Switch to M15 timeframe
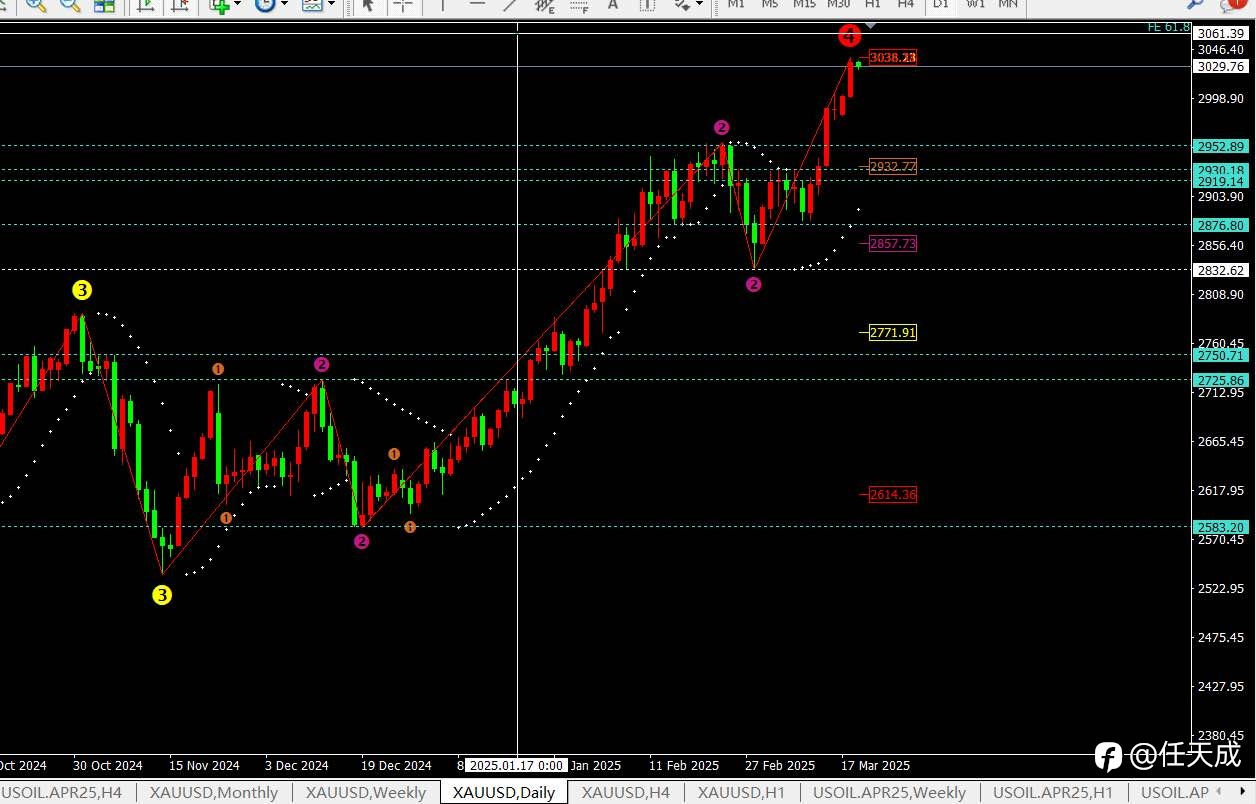 804,4
